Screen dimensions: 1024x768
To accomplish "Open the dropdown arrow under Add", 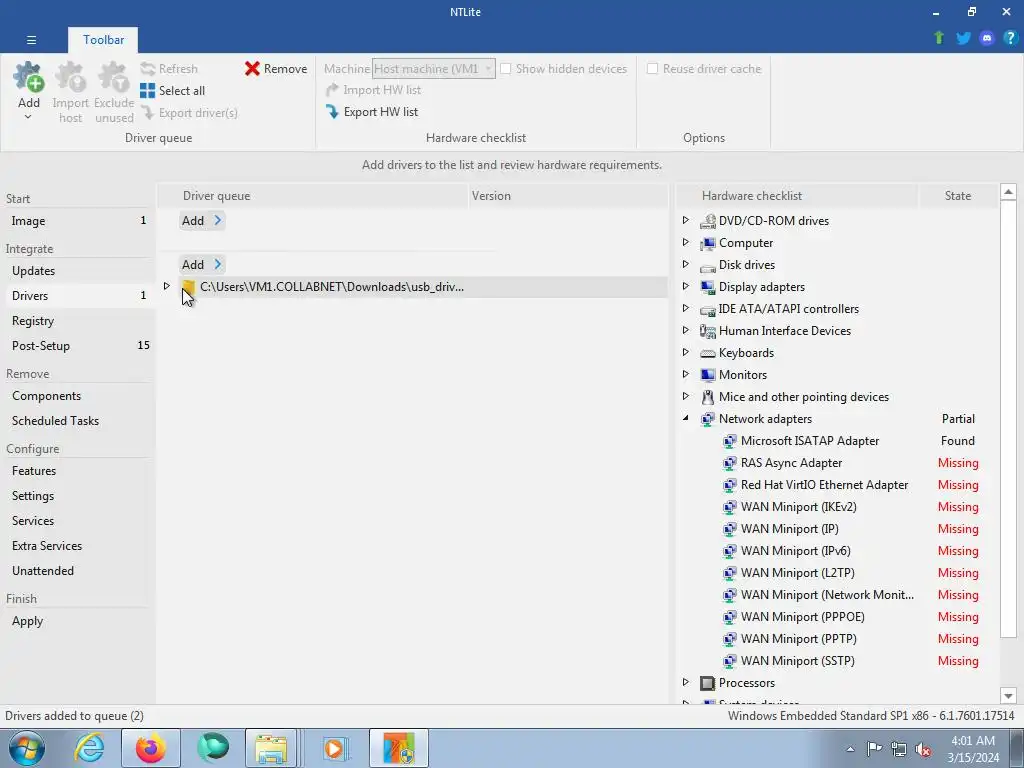I will click(28, 118).
